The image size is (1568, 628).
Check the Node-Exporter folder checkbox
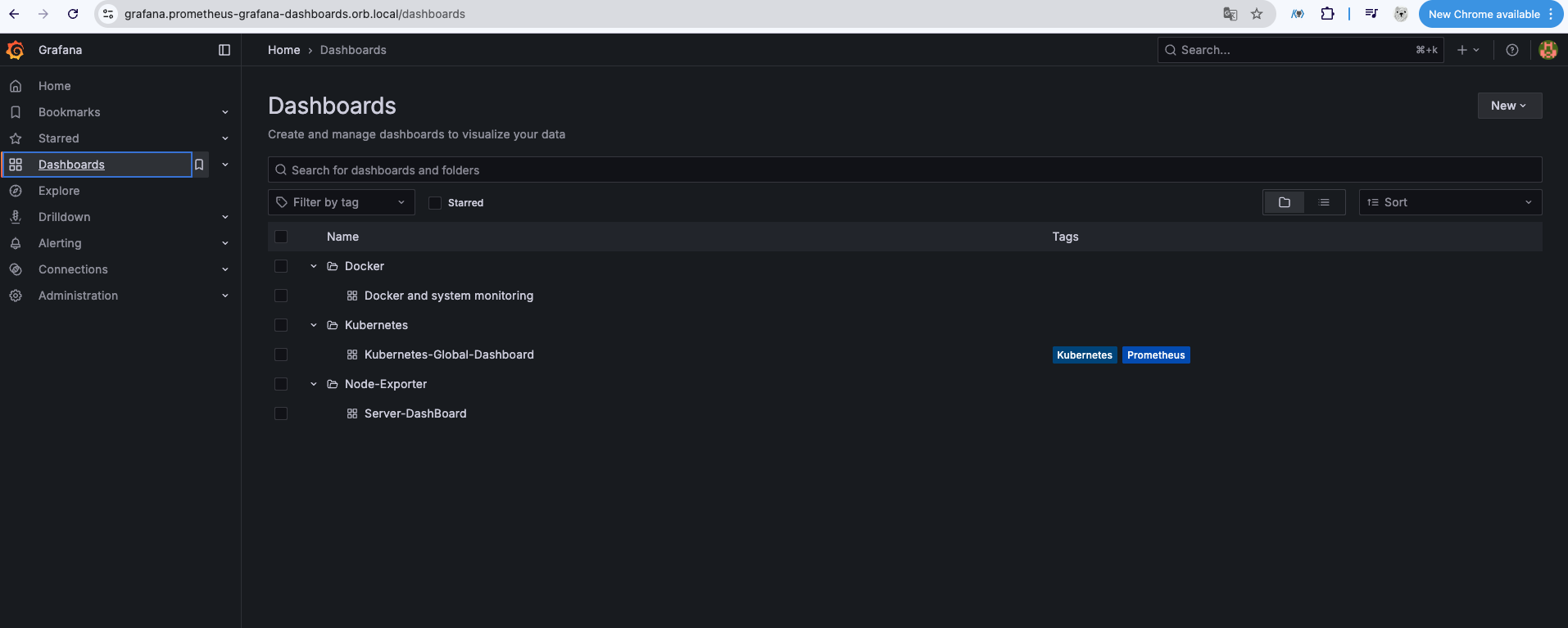(281, 384)
